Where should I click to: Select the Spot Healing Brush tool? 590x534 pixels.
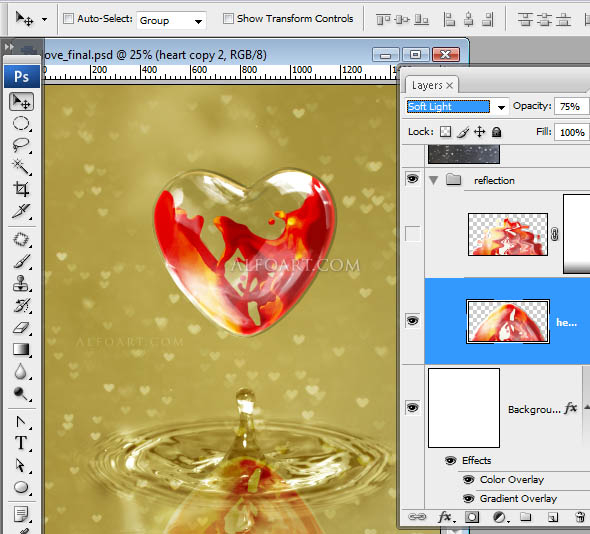[21, 239]
